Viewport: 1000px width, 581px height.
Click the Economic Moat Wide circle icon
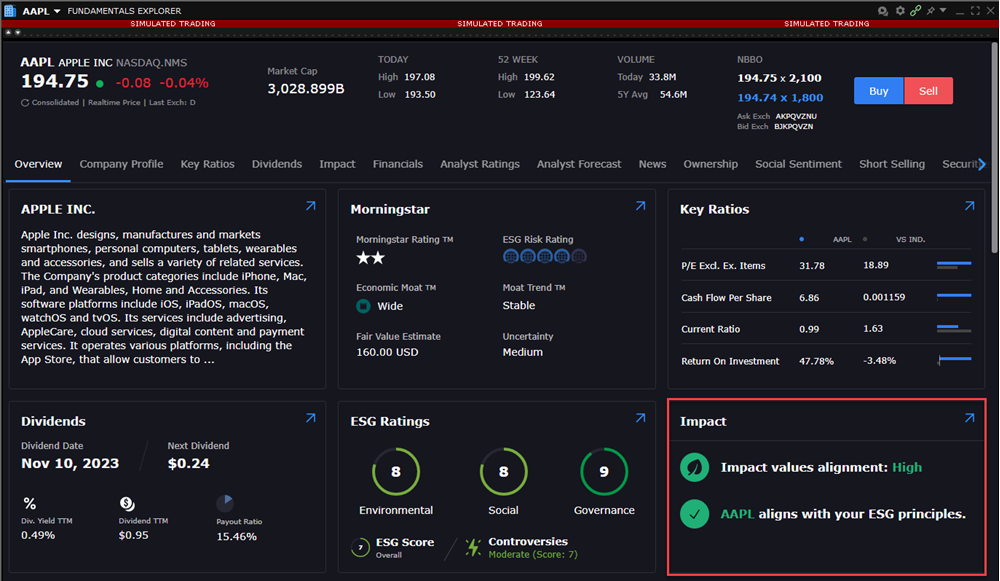pyautogui.click(x=364, y=306)
